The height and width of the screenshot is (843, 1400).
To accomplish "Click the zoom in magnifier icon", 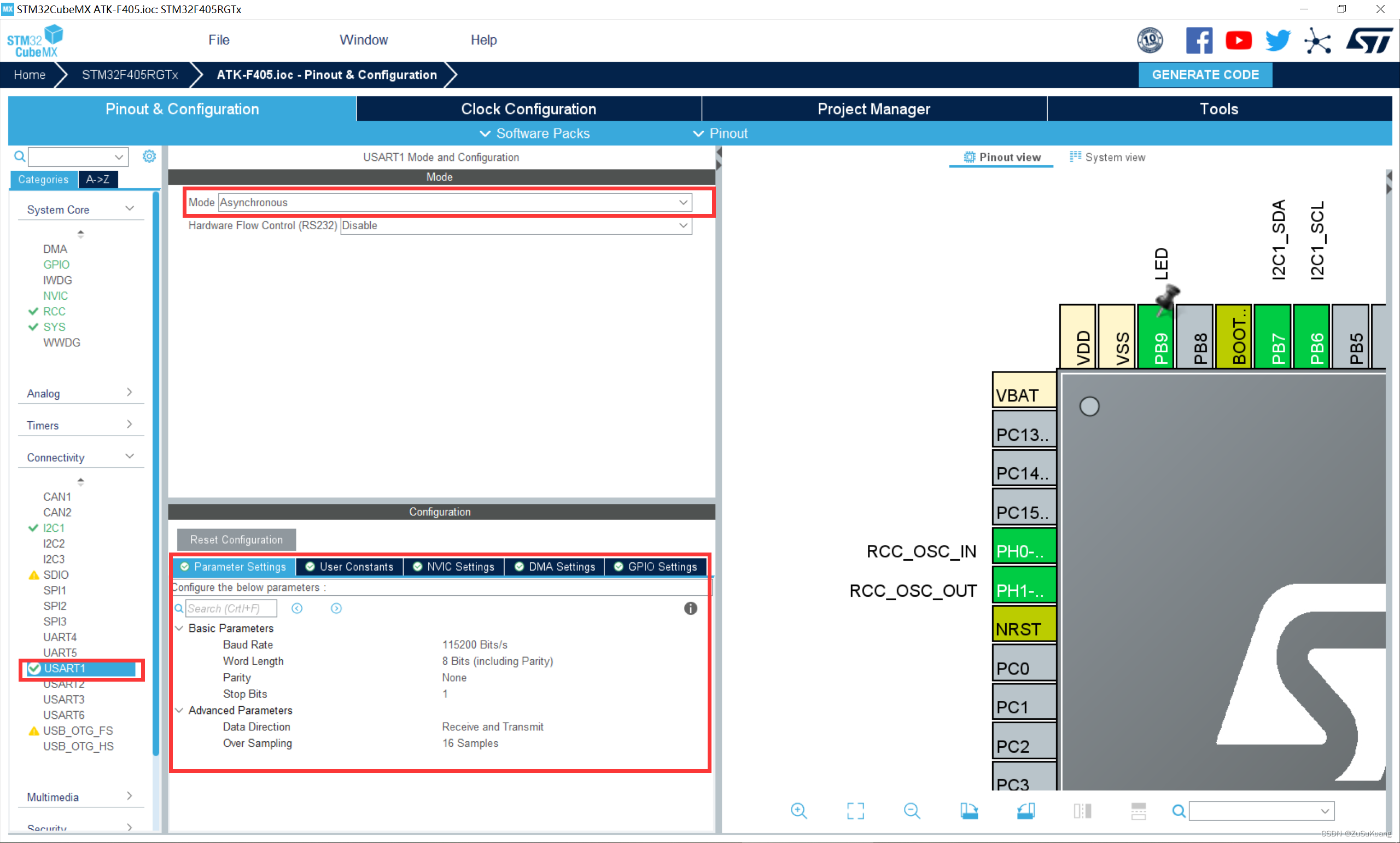I will point(798,811).
